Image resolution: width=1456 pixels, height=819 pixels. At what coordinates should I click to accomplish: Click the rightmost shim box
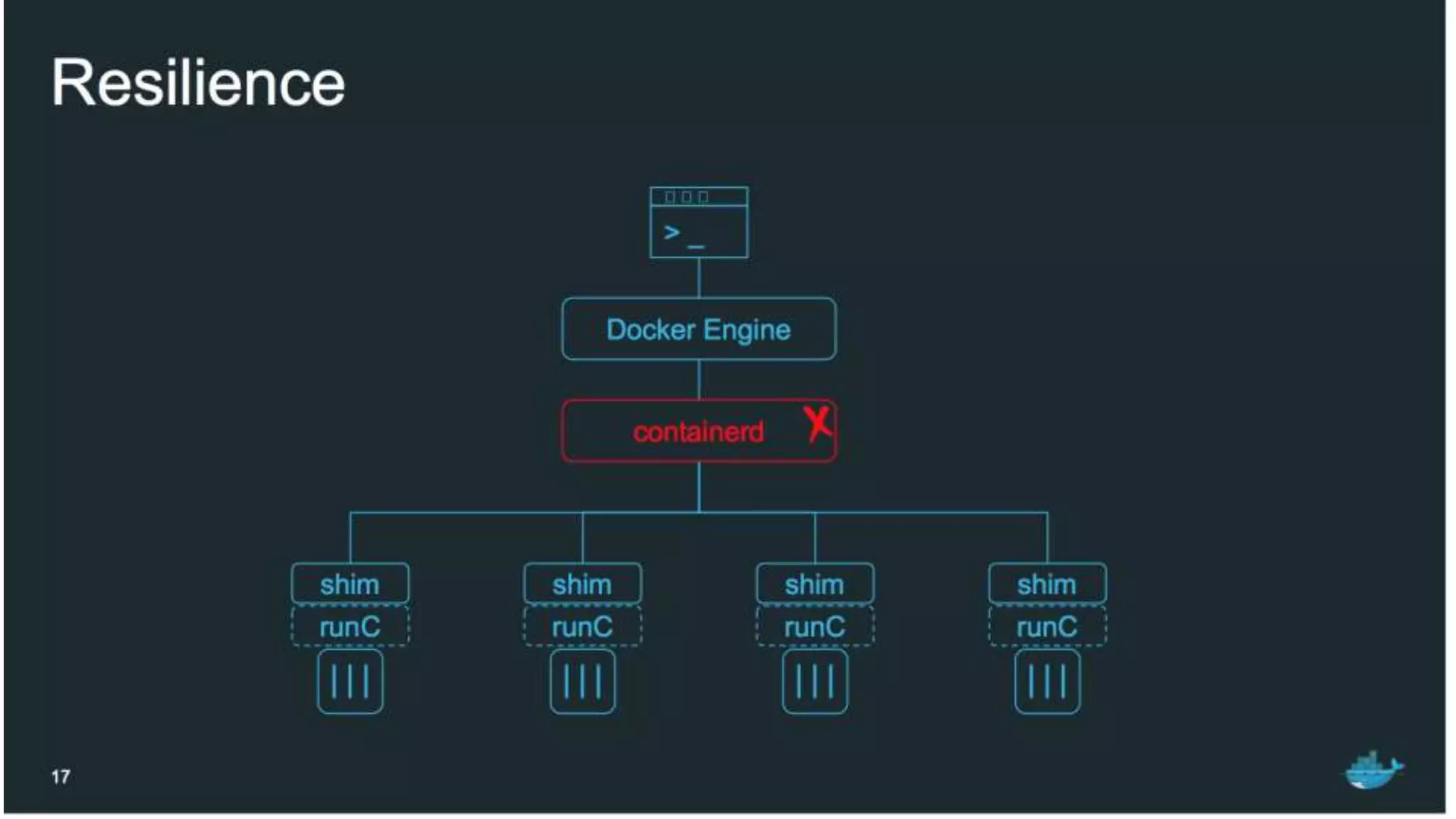[1047, 584]
